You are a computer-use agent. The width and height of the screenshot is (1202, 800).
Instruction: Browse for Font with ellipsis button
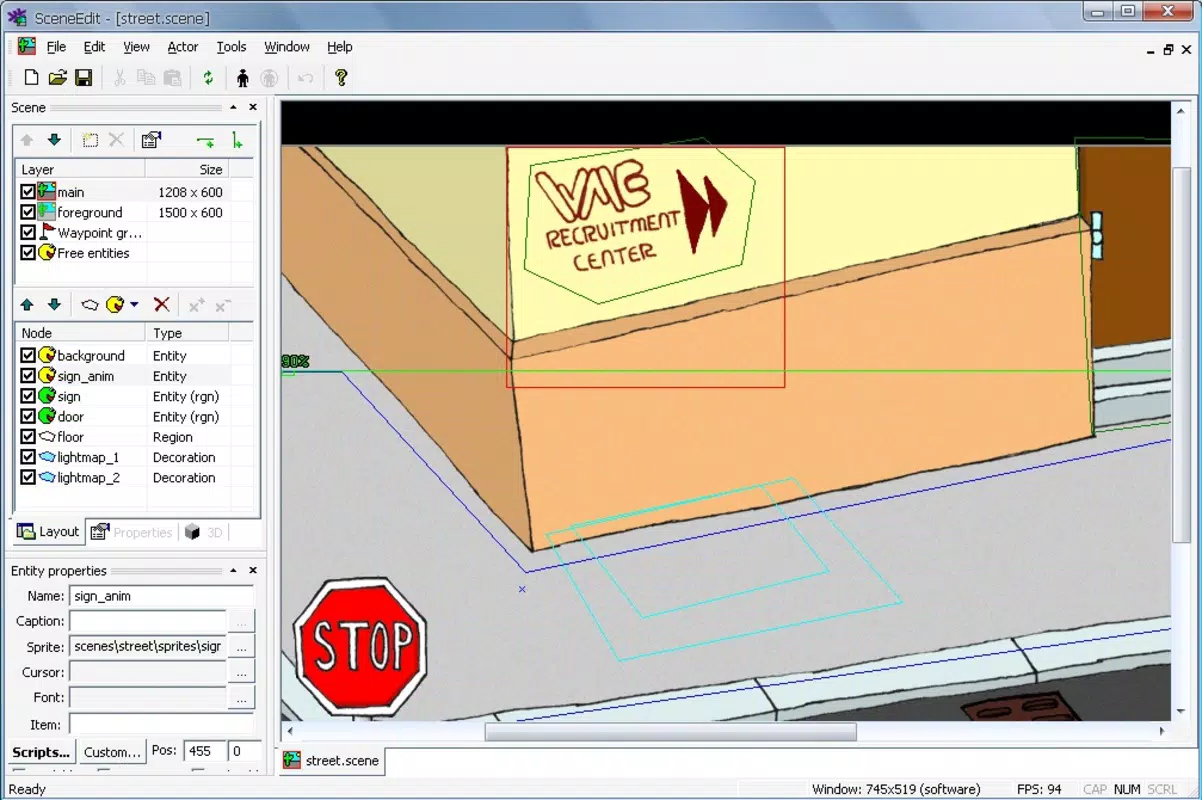tap(241, 698)
